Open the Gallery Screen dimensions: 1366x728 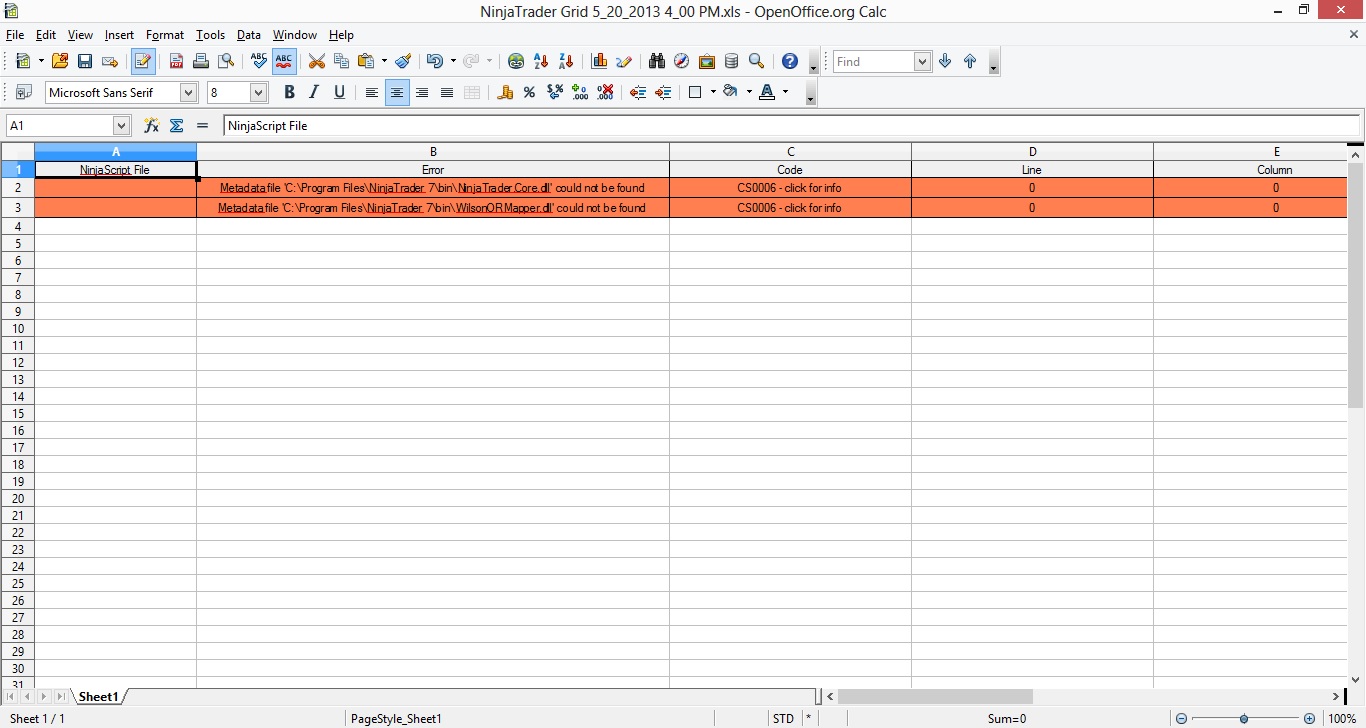(x=707, y=61)
